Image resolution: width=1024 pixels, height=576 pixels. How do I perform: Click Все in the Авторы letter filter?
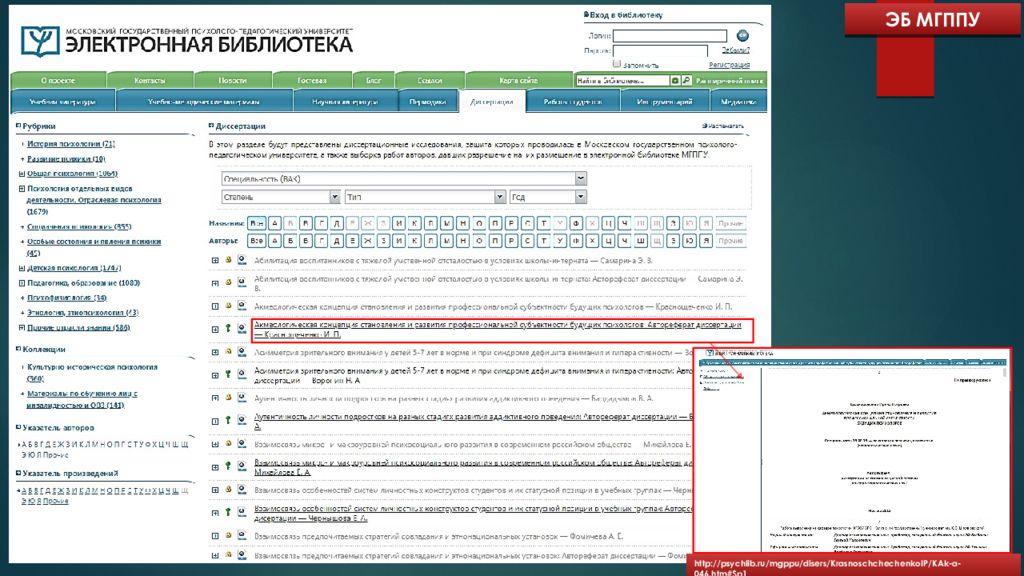click(257, 241)
